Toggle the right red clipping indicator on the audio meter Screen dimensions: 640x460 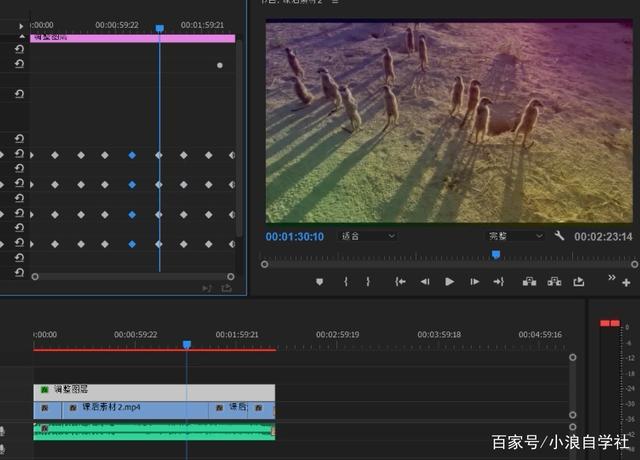tap(615, 323)
